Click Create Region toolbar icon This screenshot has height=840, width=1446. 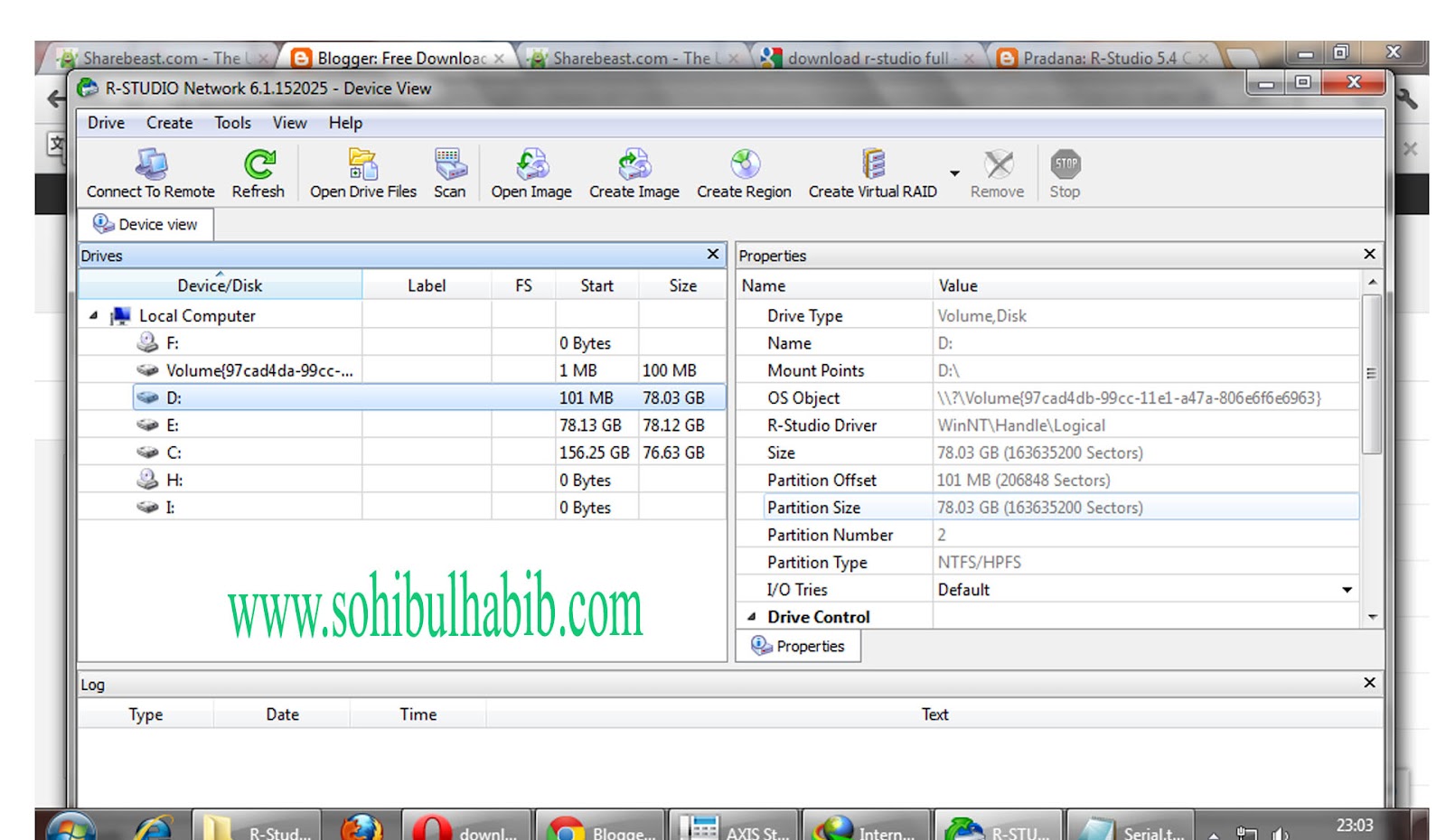(x=744, y=173)
